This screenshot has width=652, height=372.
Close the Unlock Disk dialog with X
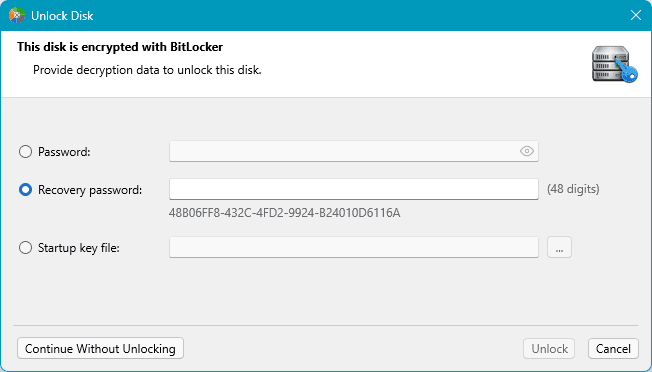635,15
